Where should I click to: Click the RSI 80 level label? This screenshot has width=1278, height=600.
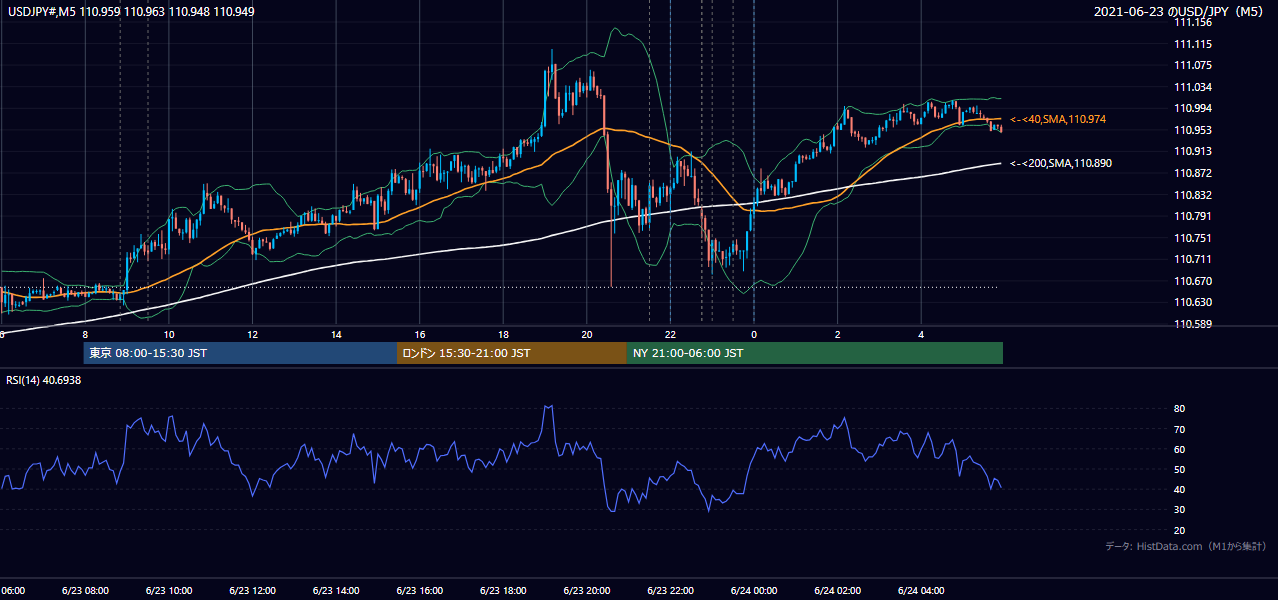(1180, 409)
